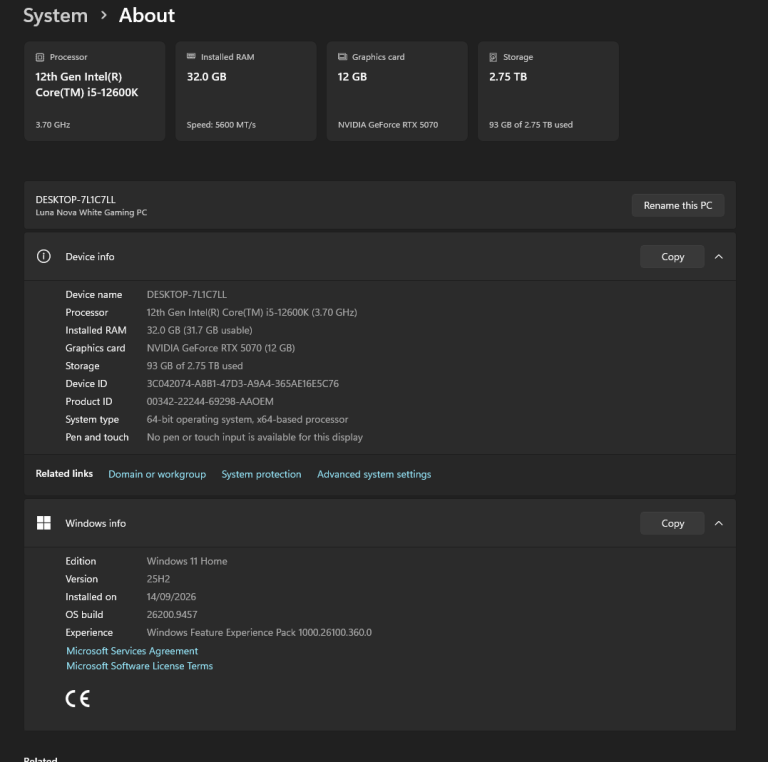The image size is (768, 762).
Task: Click the Device info circle icon
Action: [44, 256]
